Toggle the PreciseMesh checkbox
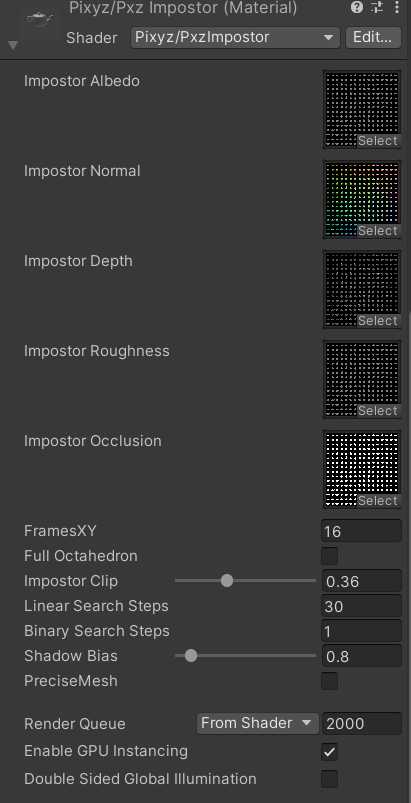The width and height of the screenshot is (411, 803). click(x=330, y=681)
